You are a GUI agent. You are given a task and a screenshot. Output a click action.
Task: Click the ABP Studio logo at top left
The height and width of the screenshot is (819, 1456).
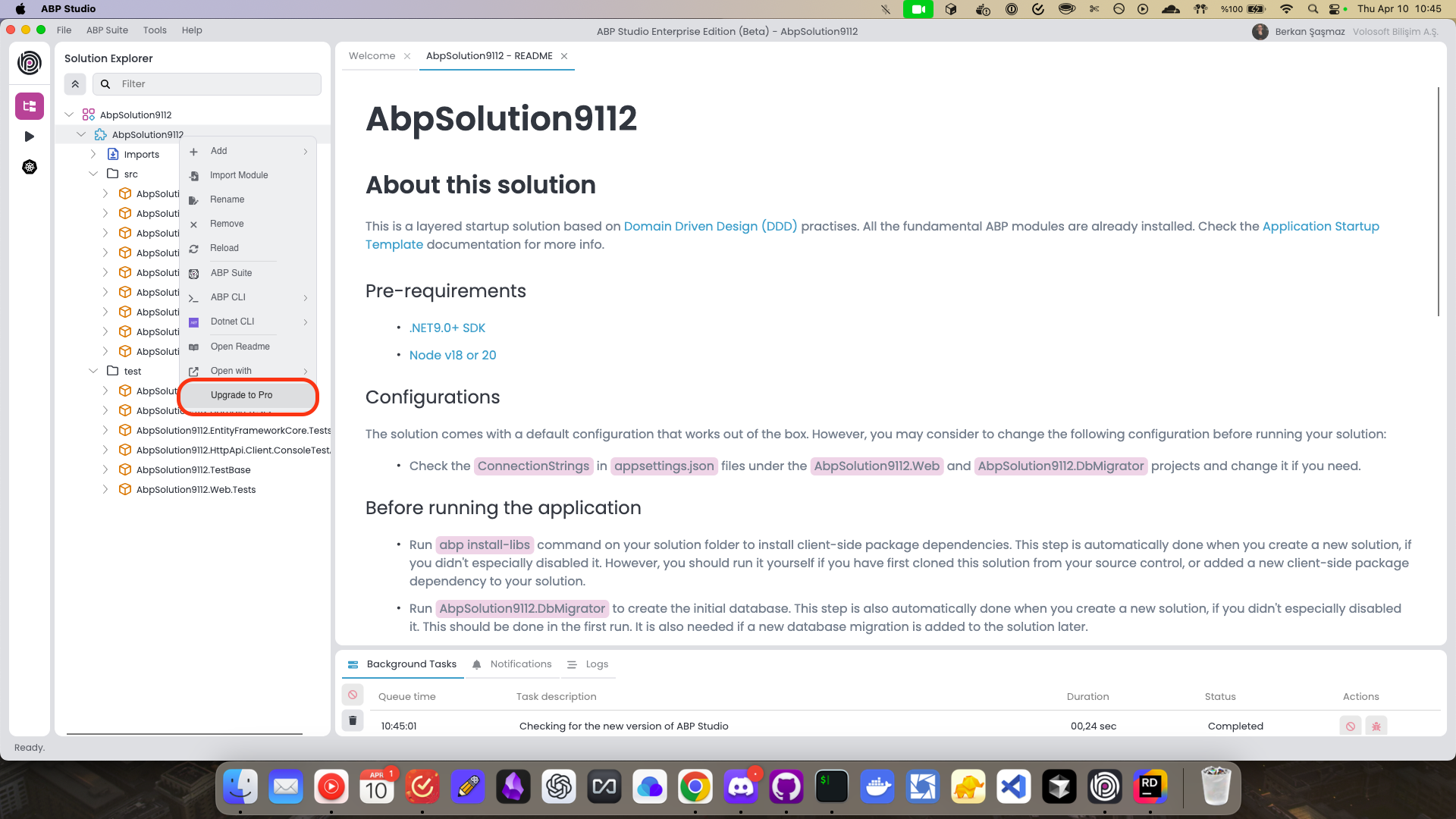tap(30, 63)
